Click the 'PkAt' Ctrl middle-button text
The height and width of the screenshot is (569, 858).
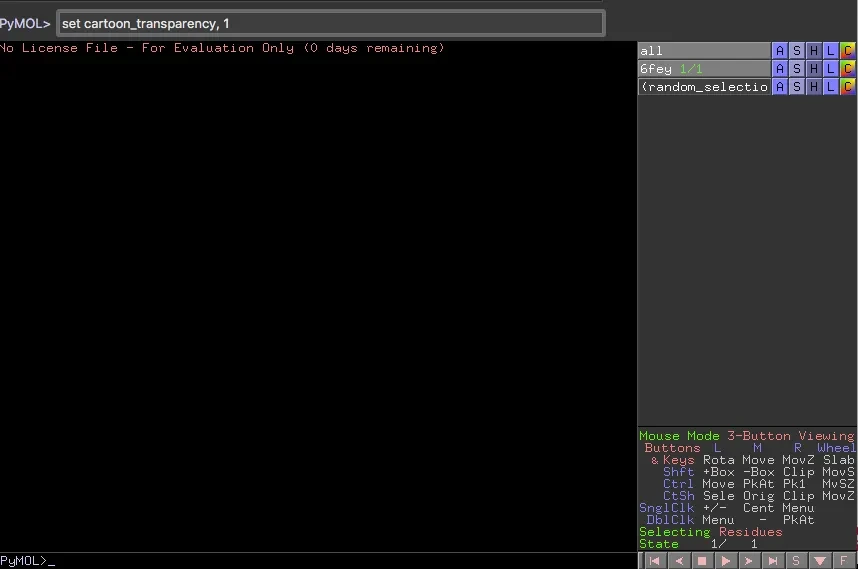[758, 484]
